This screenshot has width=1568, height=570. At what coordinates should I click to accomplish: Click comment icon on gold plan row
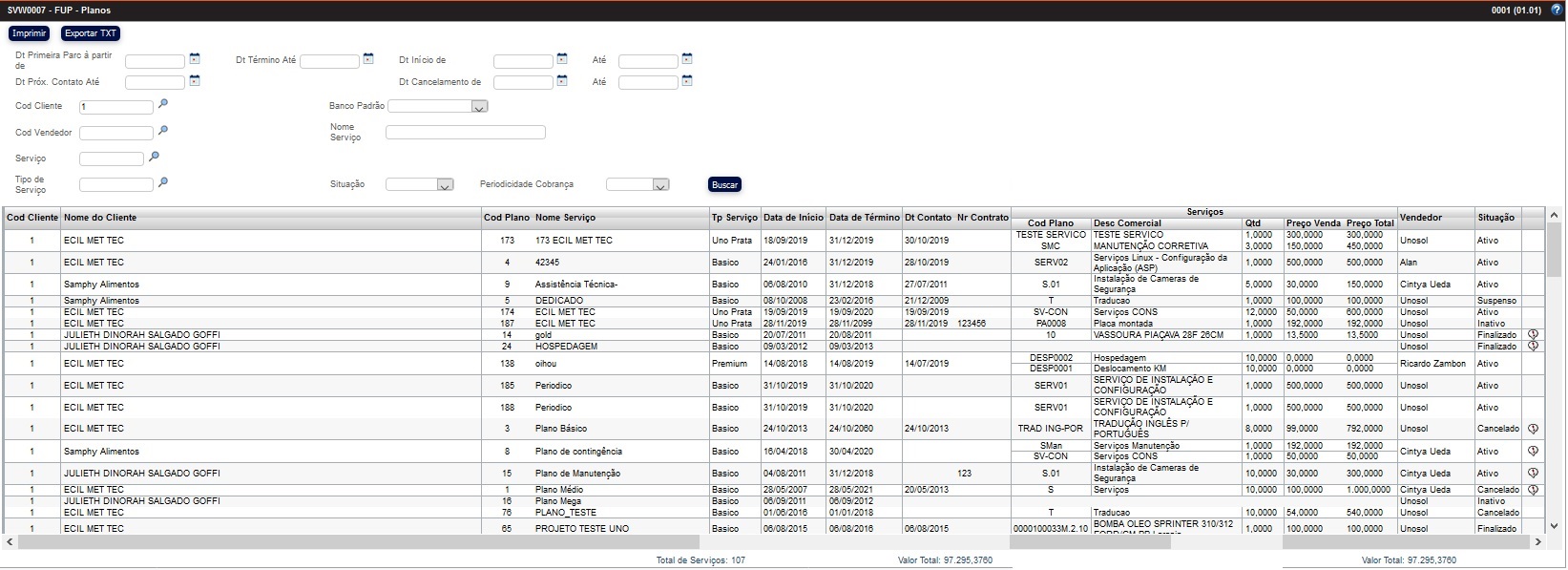point(1534,335)
